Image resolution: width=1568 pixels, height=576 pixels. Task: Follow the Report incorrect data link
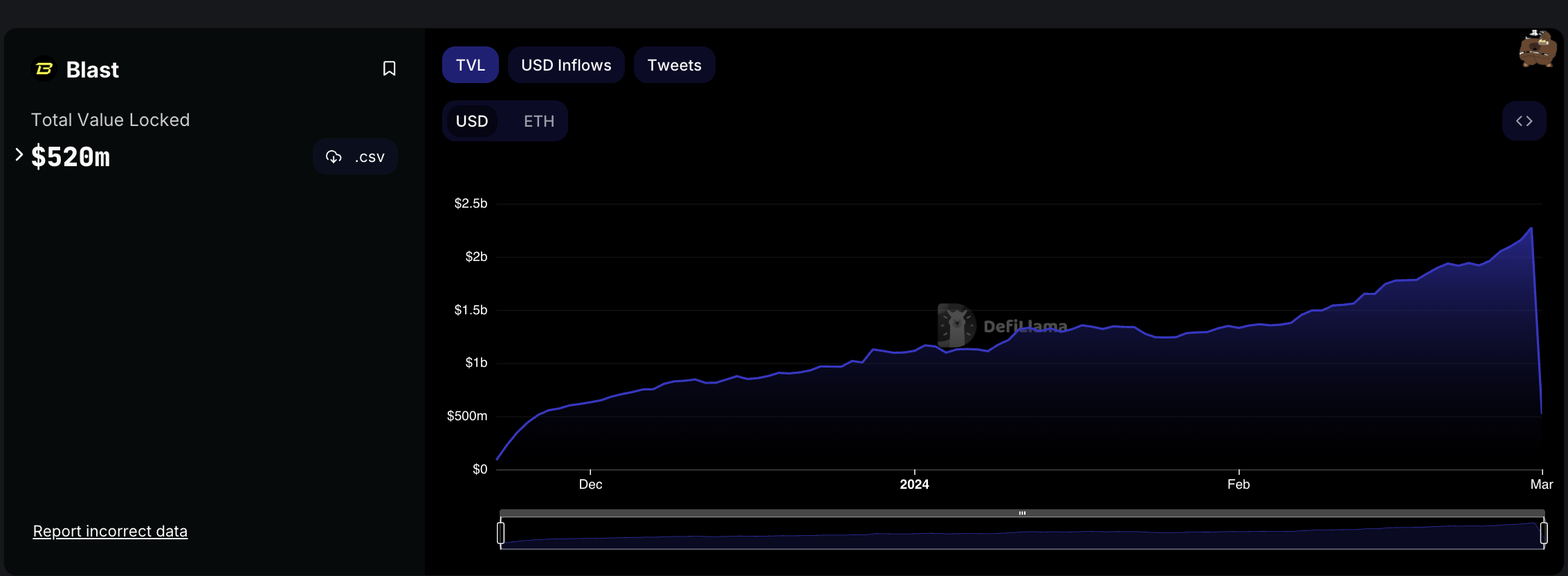pyautogui.click(x=110, y=531)
